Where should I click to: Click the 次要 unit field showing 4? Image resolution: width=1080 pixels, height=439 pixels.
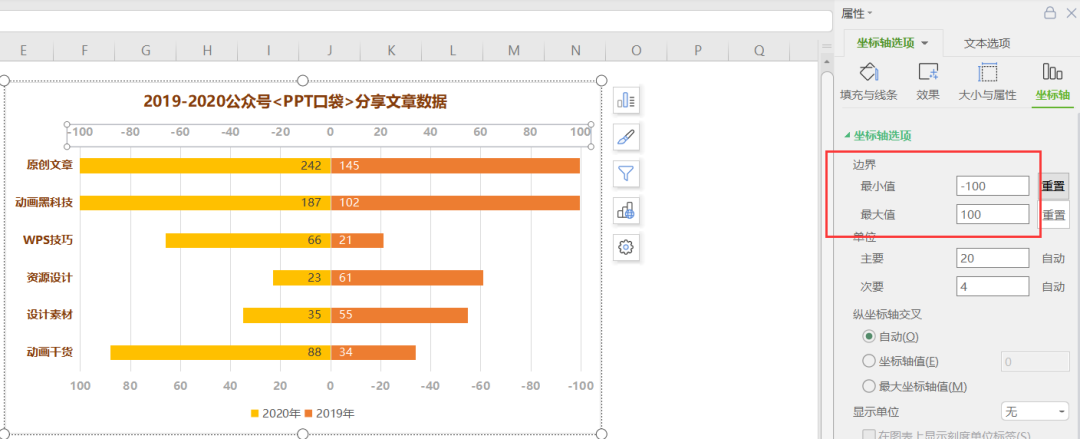[x=993, y=286]
